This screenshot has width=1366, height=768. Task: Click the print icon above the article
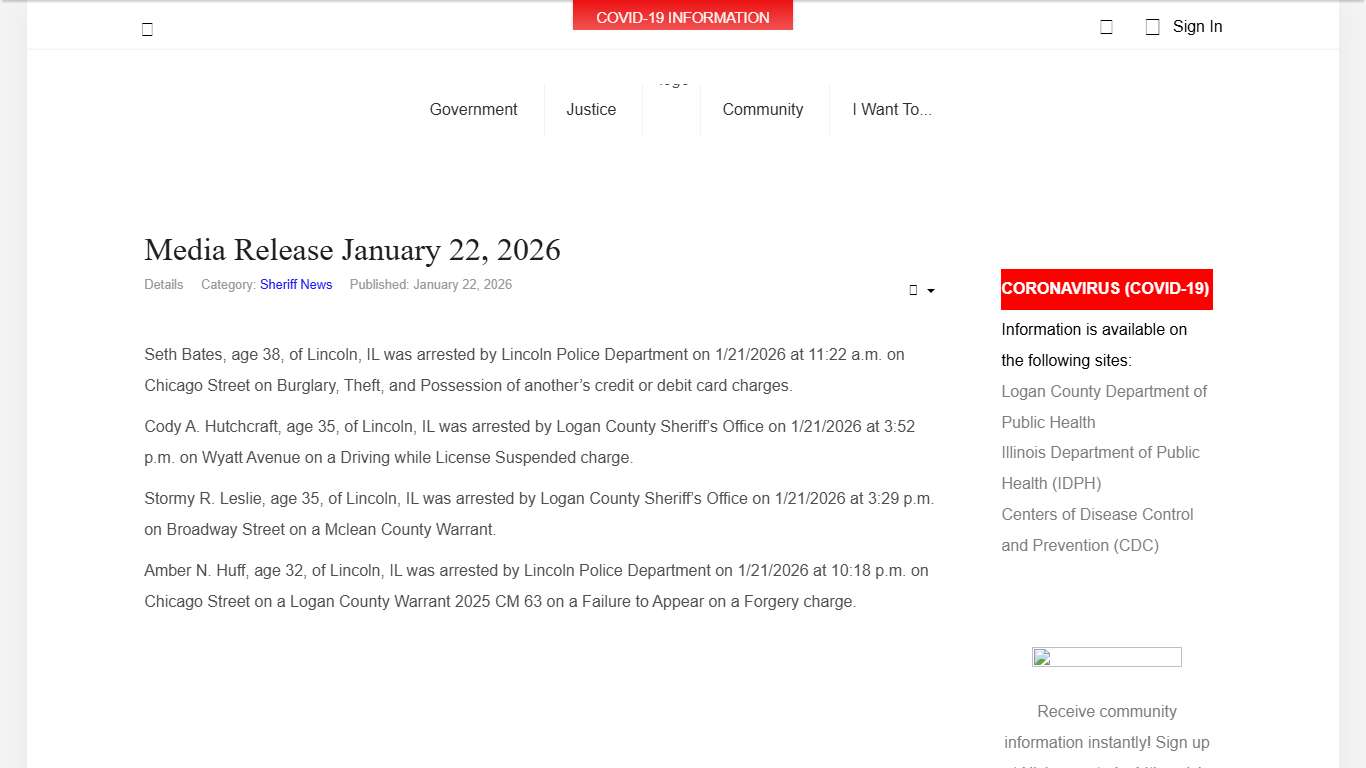[913, 290]
